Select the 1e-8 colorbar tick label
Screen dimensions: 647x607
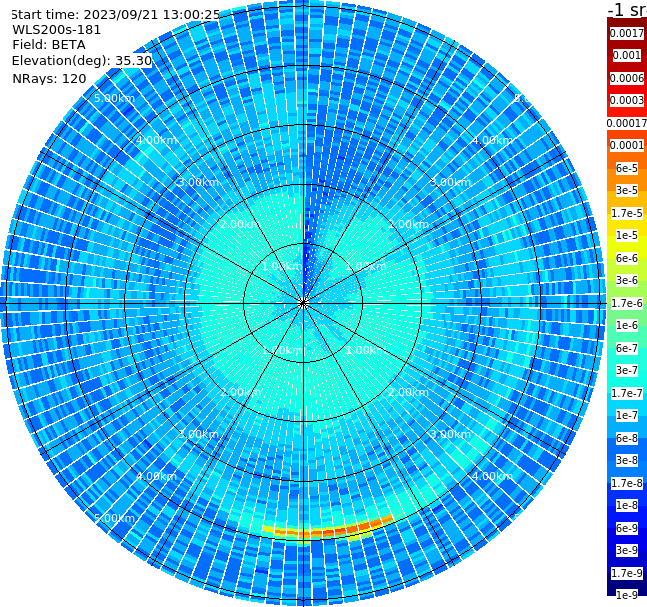coord(627,505)
